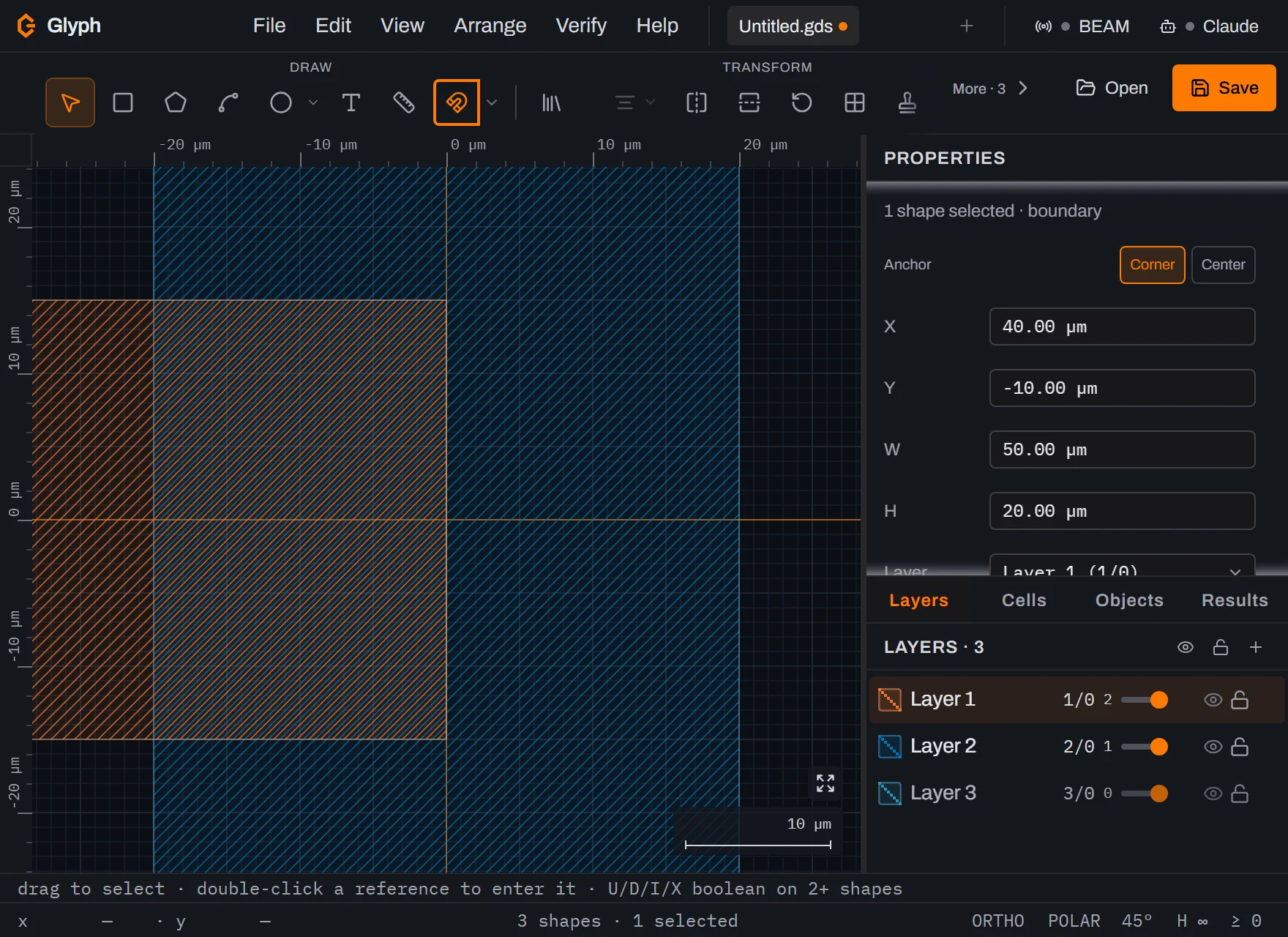Image resolution: width=1288 pixels, height=937 pixels.
Task: Activate the path draw tool
Action: 228,102
